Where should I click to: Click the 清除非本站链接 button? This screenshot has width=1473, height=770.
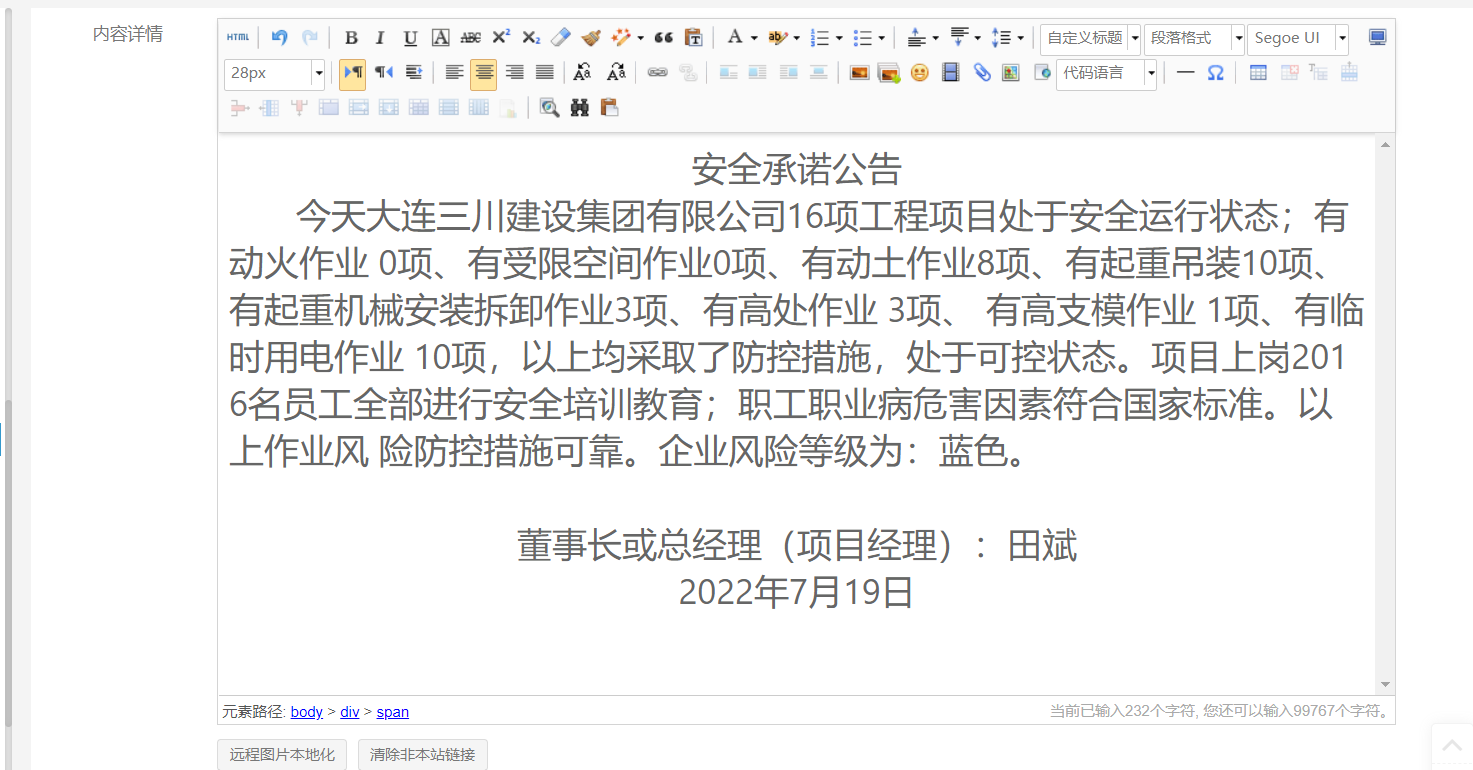pyautogui.click(x=423, y=755)
